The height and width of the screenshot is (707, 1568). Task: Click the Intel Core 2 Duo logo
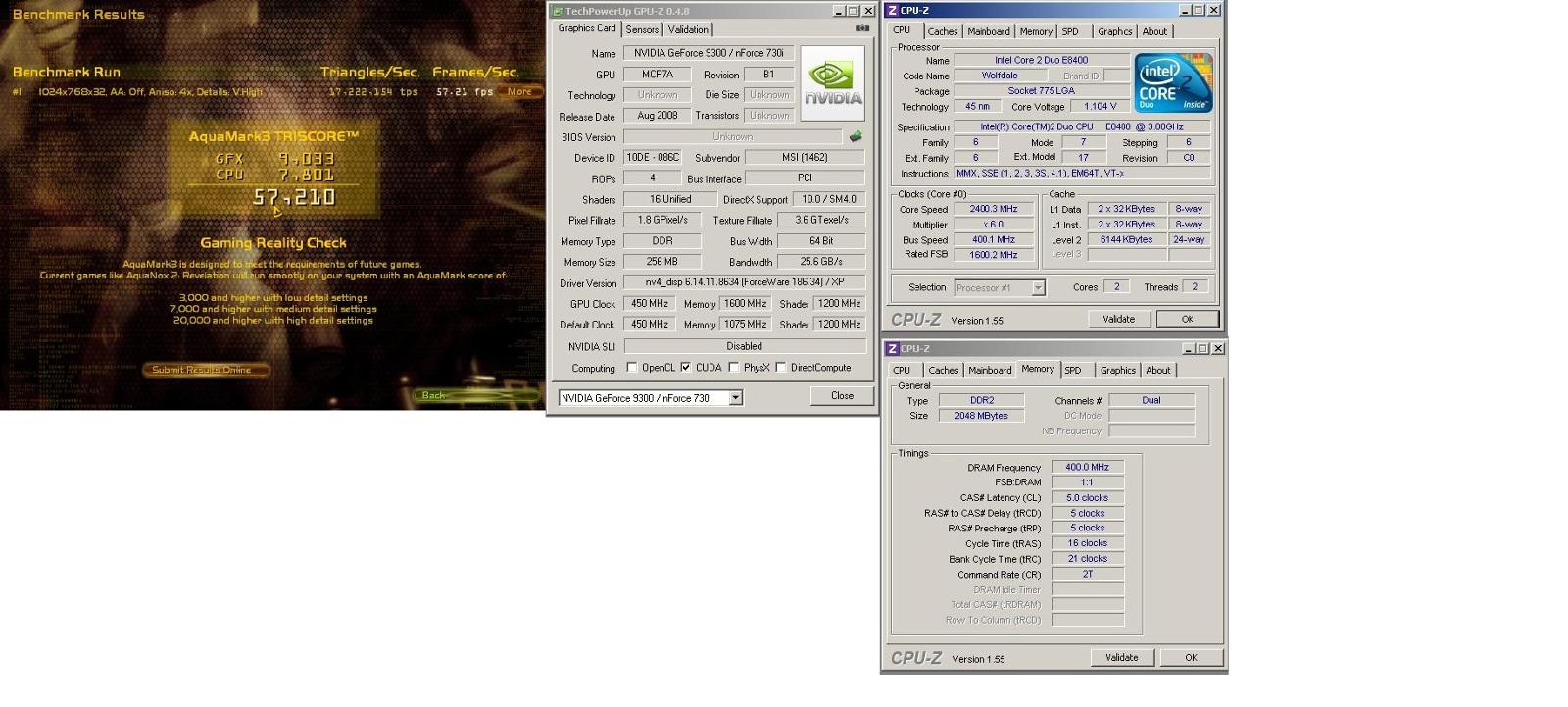tap(1173, 83)
